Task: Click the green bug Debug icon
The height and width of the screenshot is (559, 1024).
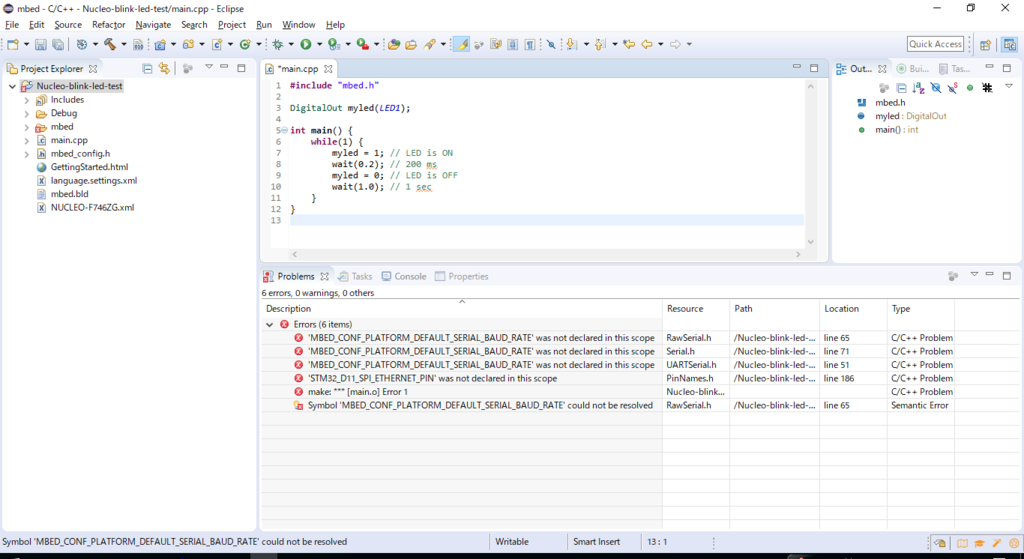Action: 278,44
